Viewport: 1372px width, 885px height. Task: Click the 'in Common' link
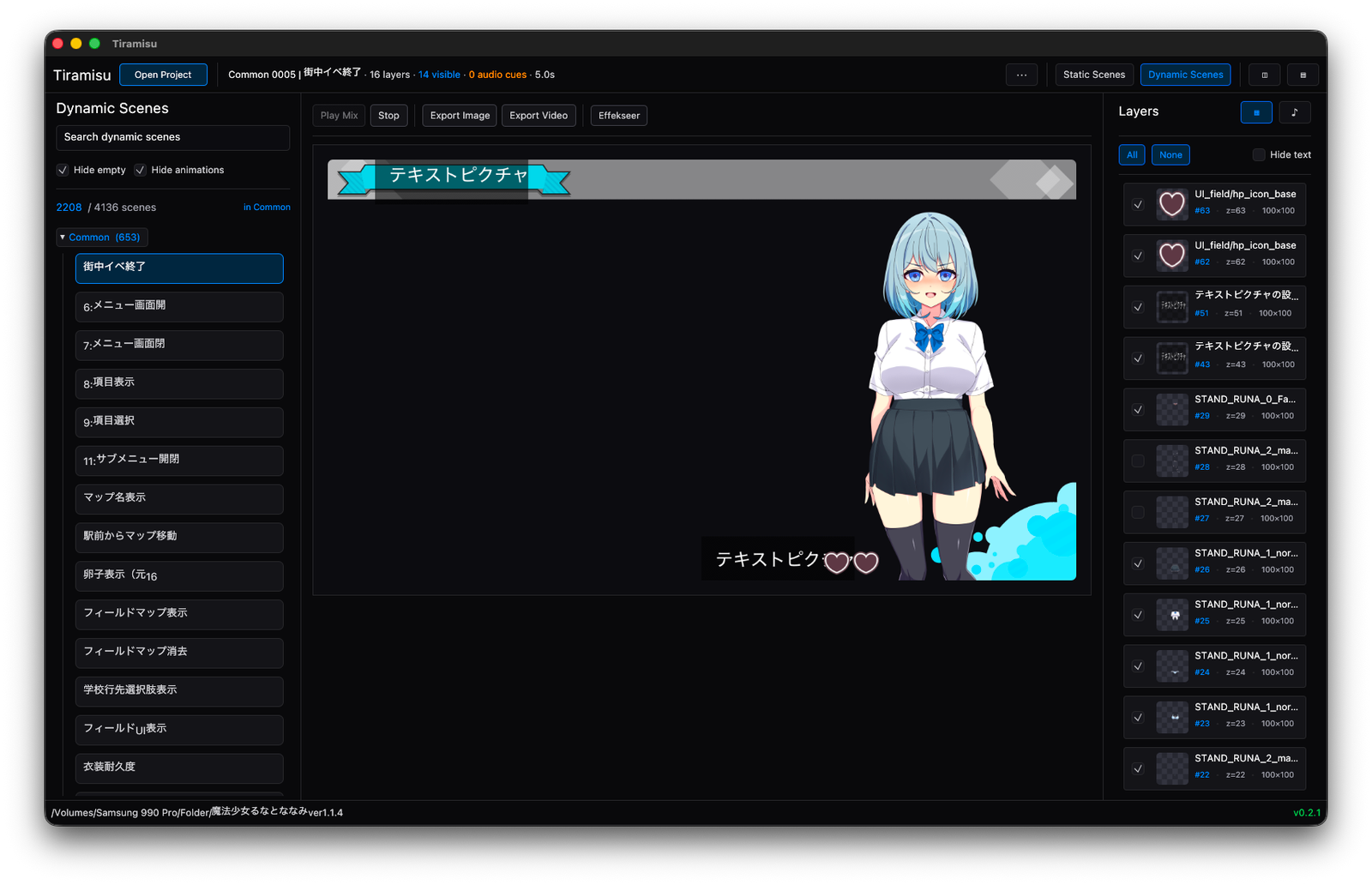tap(267, 207)
